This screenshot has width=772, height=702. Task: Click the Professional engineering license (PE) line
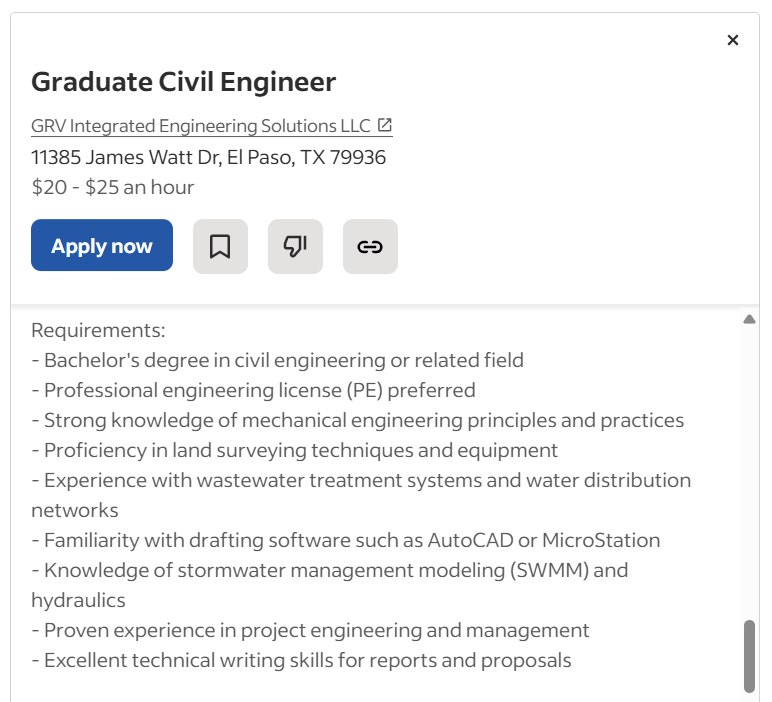(254, 390)
